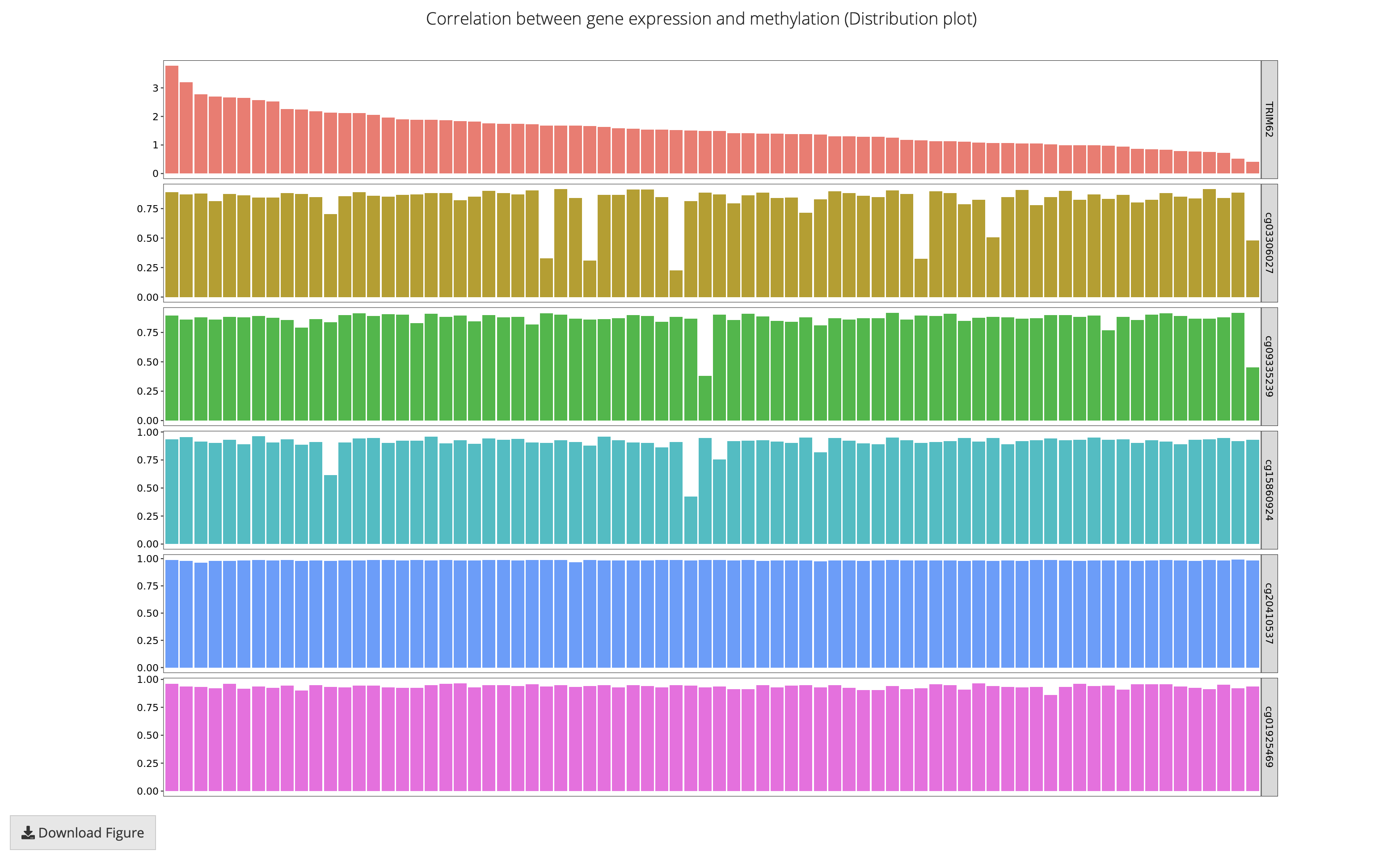The width and height of the screenshot is (1400, 859).
Task: Click the first blue bar in cg20410537 panel
Action: click(172, 614)
